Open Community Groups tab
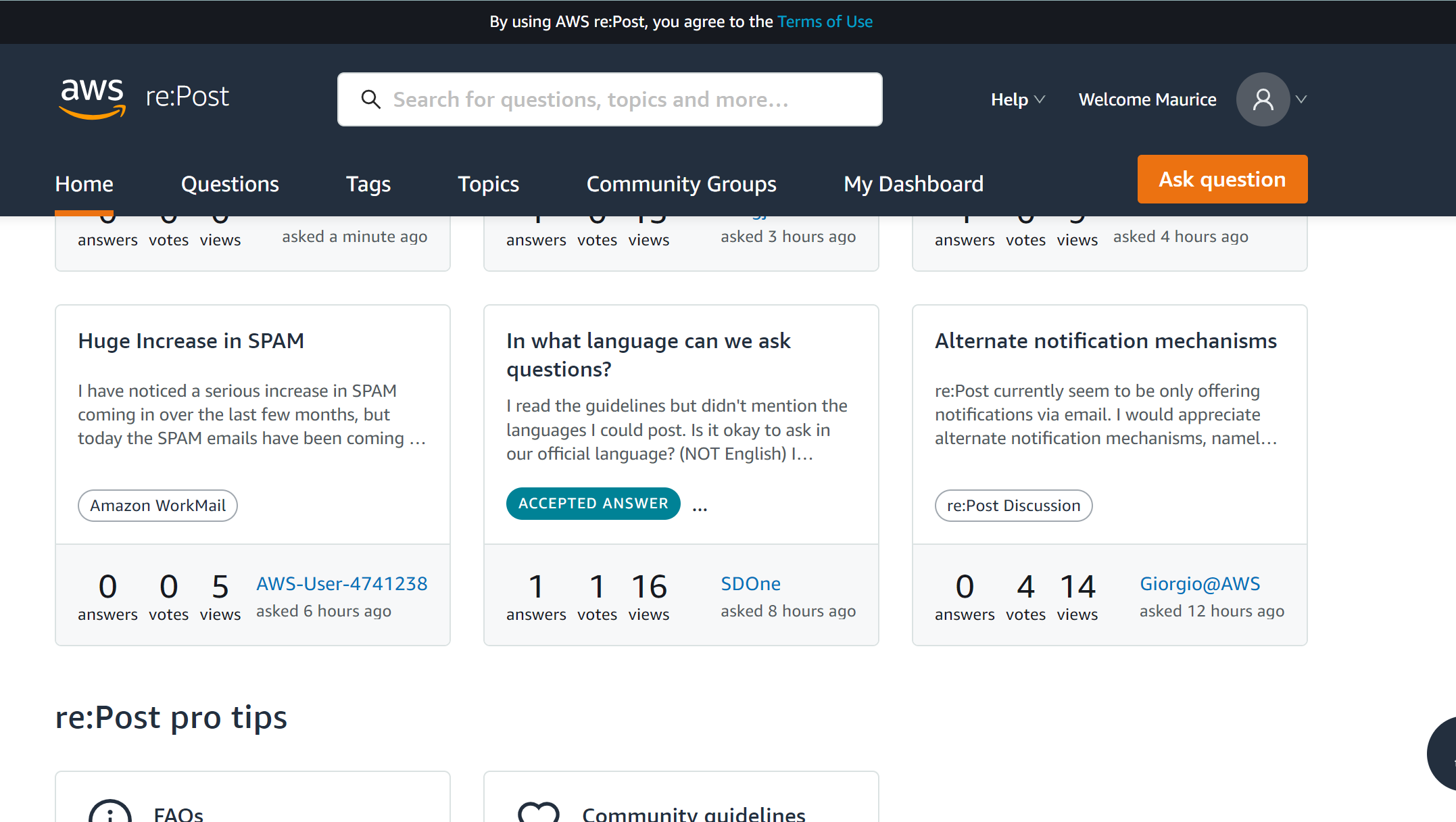This screenshot has height=822, width=1456. (x=681, y=184)
